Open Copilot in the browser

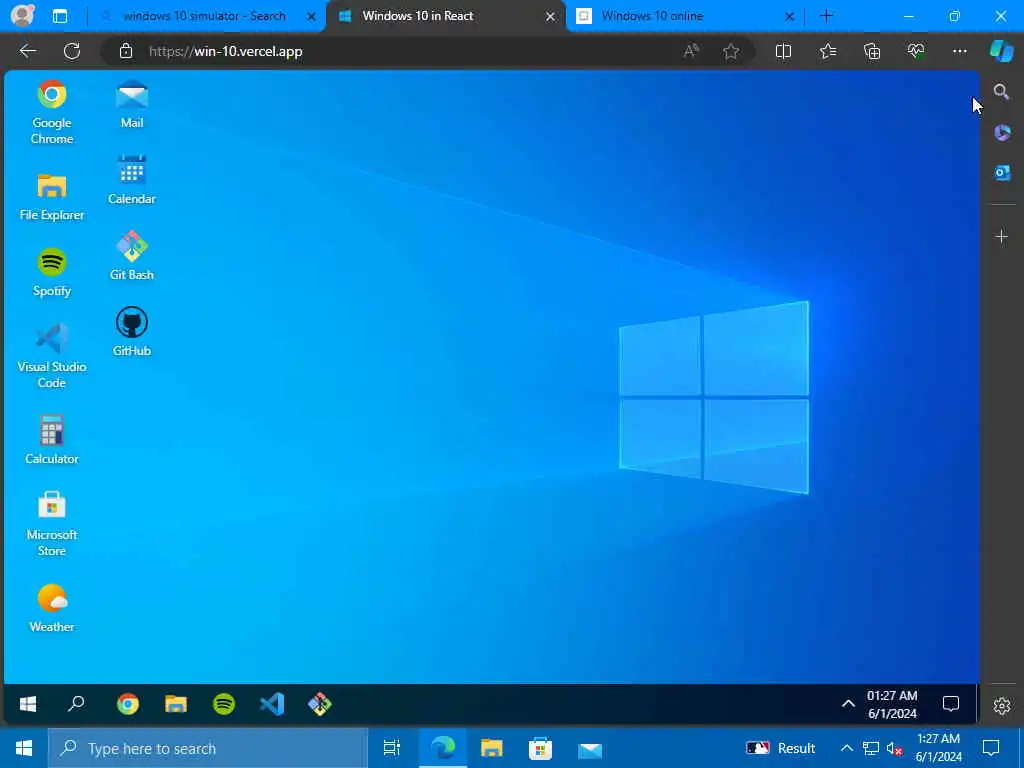point(1001,51)
